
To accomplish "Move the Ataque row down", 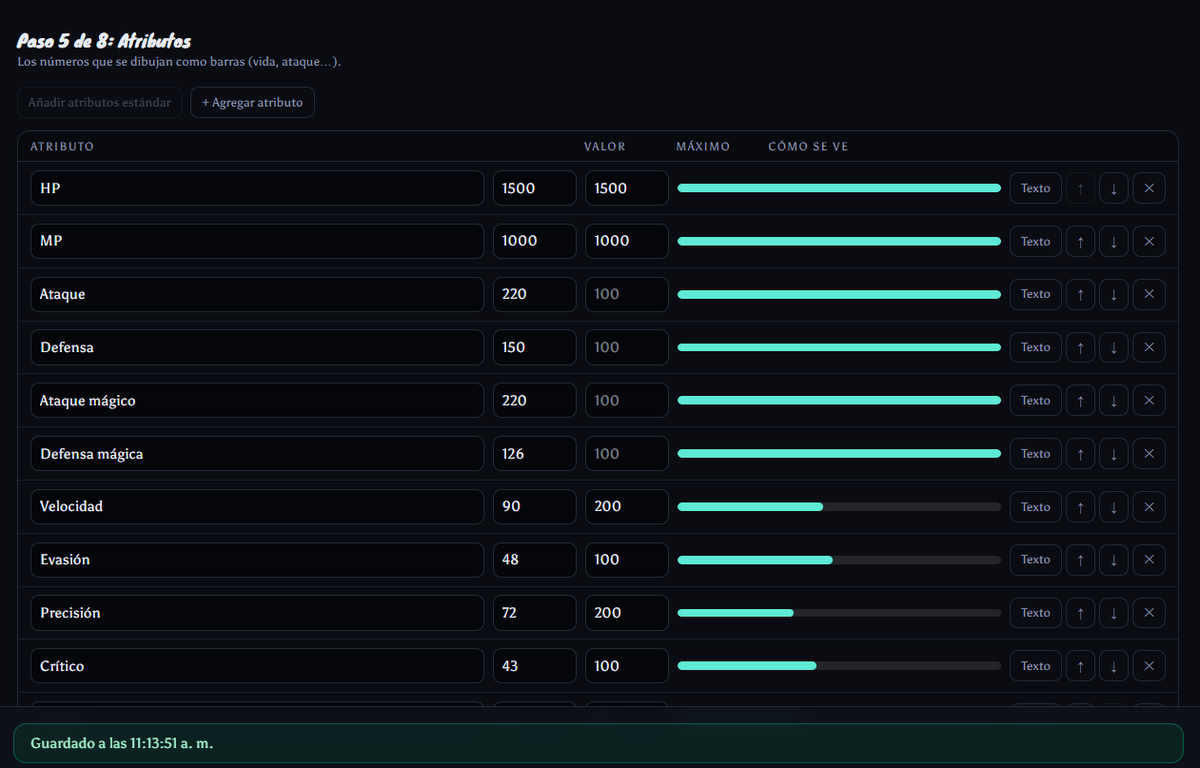I will click(1114, 294).
